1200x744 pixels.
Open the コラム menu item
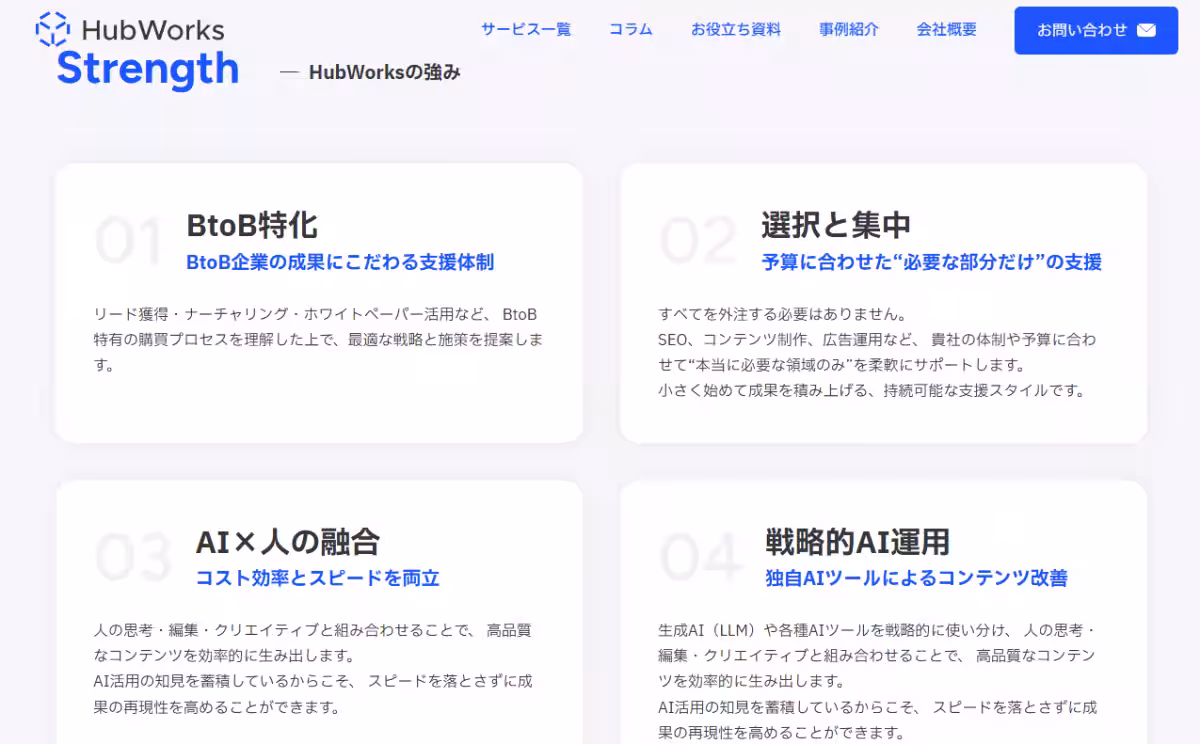pos(630,30)
